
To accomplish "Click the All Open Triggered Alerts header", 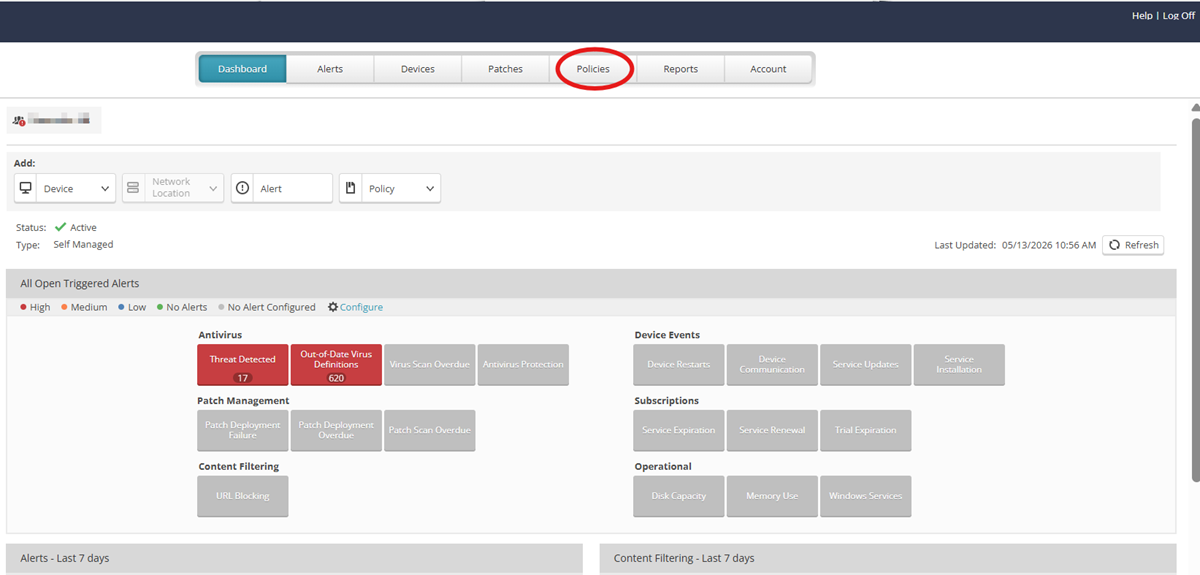I will click(591, 283).
